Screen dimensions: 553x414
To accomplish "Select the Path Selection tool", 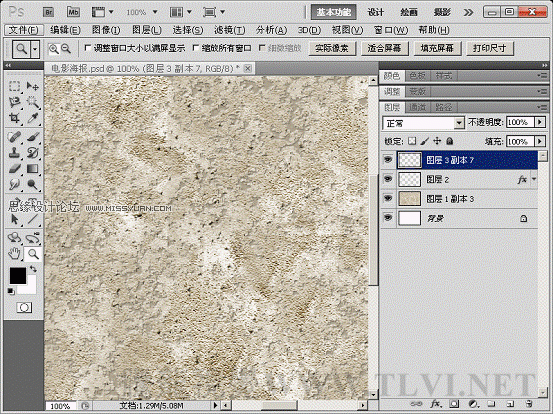I will (14, 219).
